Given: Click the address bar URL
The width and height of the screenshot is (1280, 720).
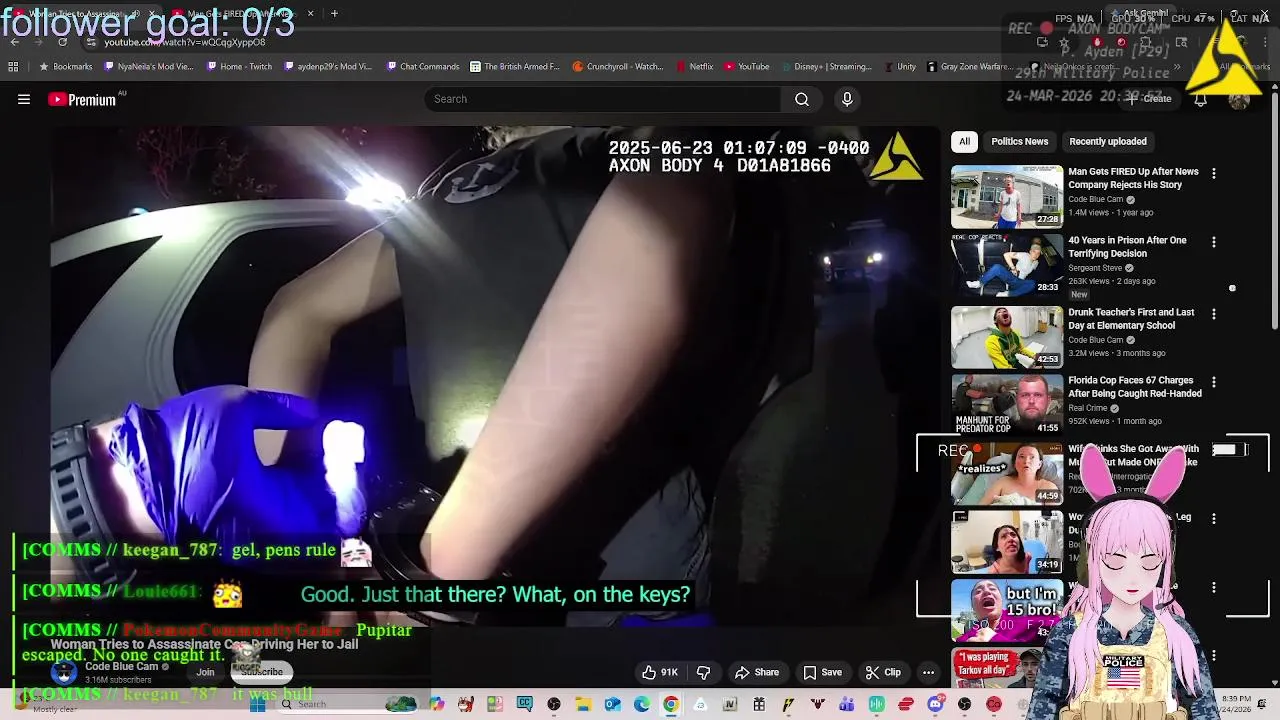Looking at the screenshot, I should pyautogui.click(x=185, y=42).
